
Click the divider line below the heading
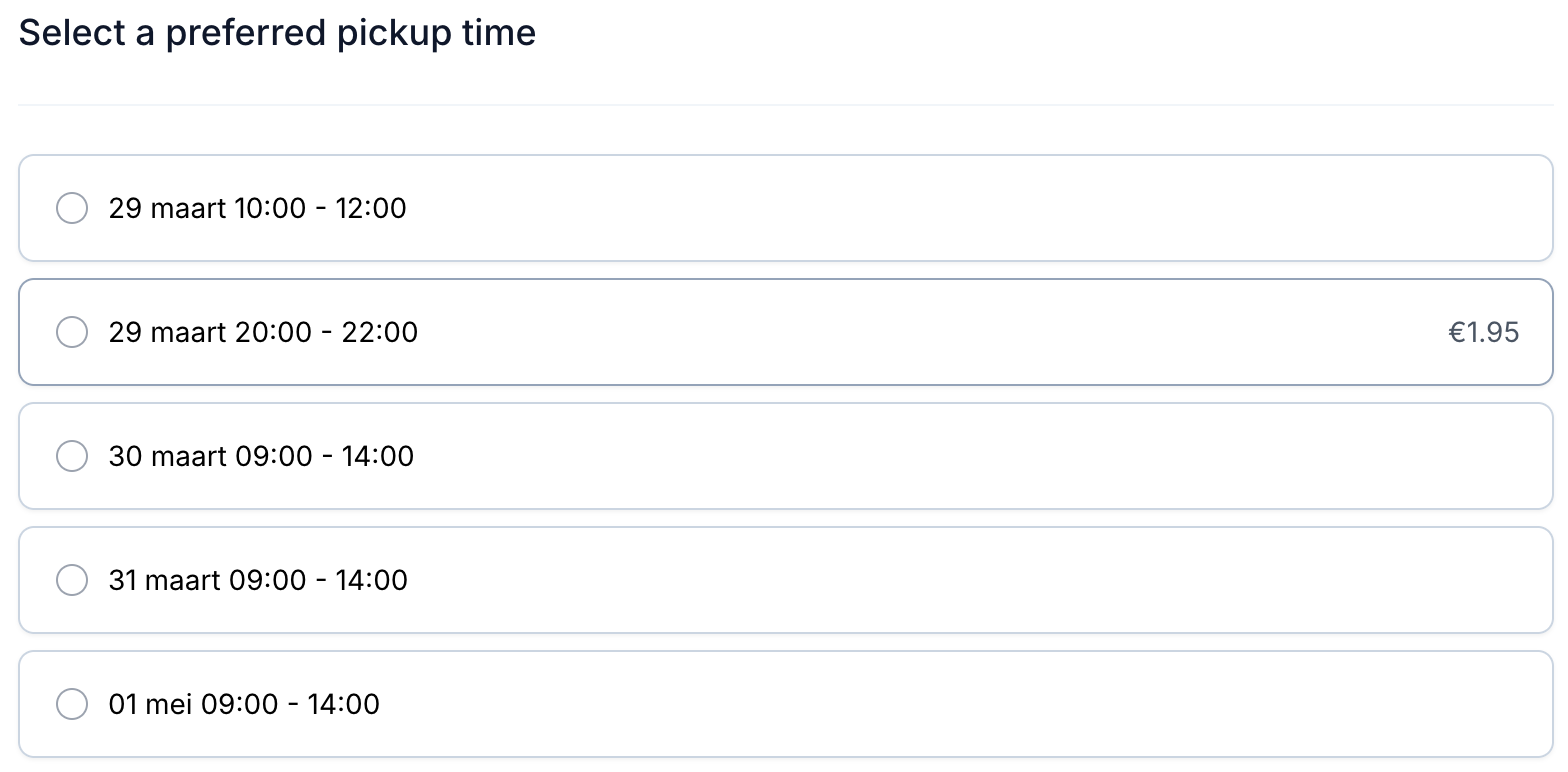coord(785,105)
